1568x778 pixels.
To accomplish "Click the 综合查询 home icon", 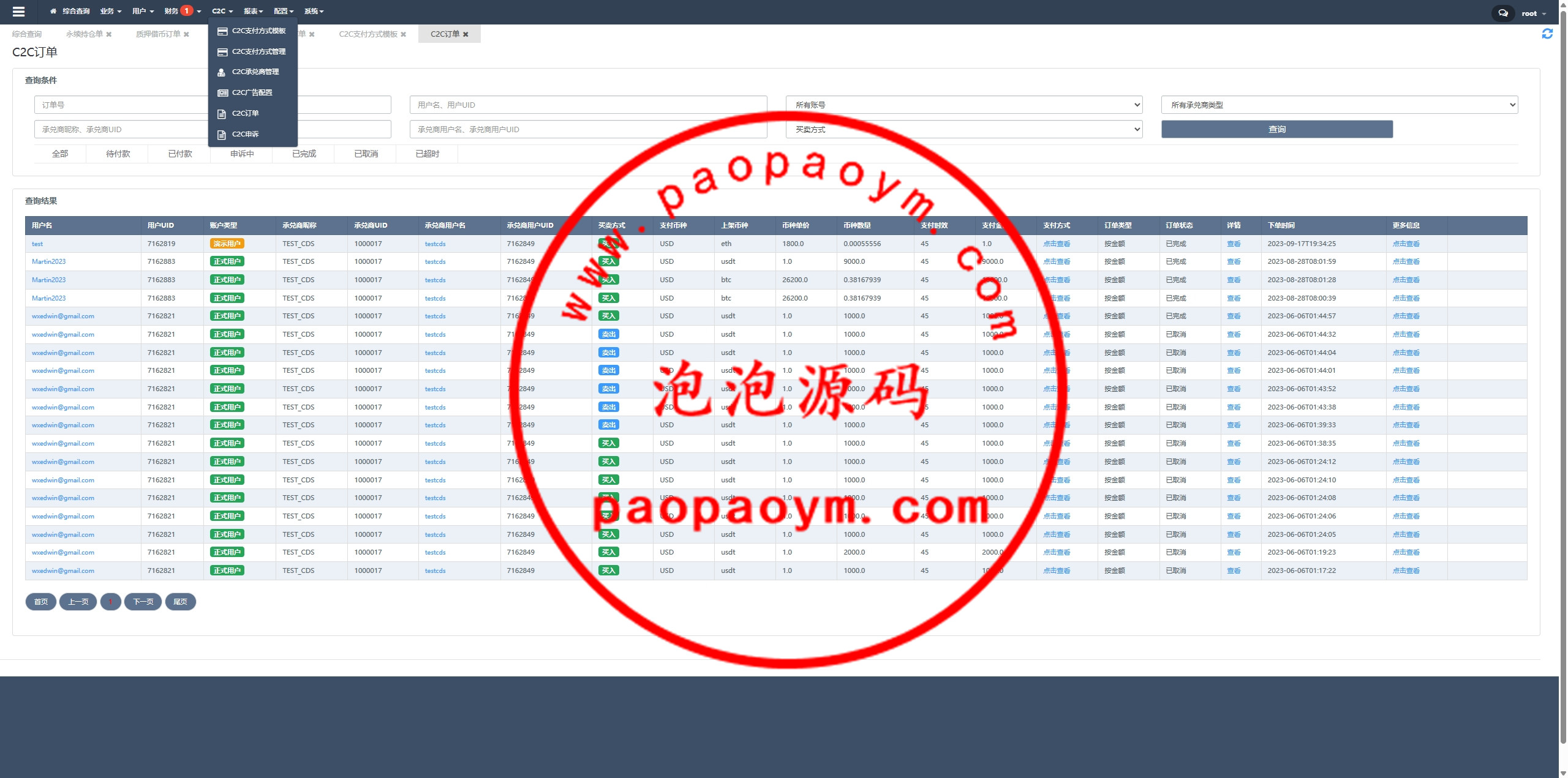I will pos(53,11).
